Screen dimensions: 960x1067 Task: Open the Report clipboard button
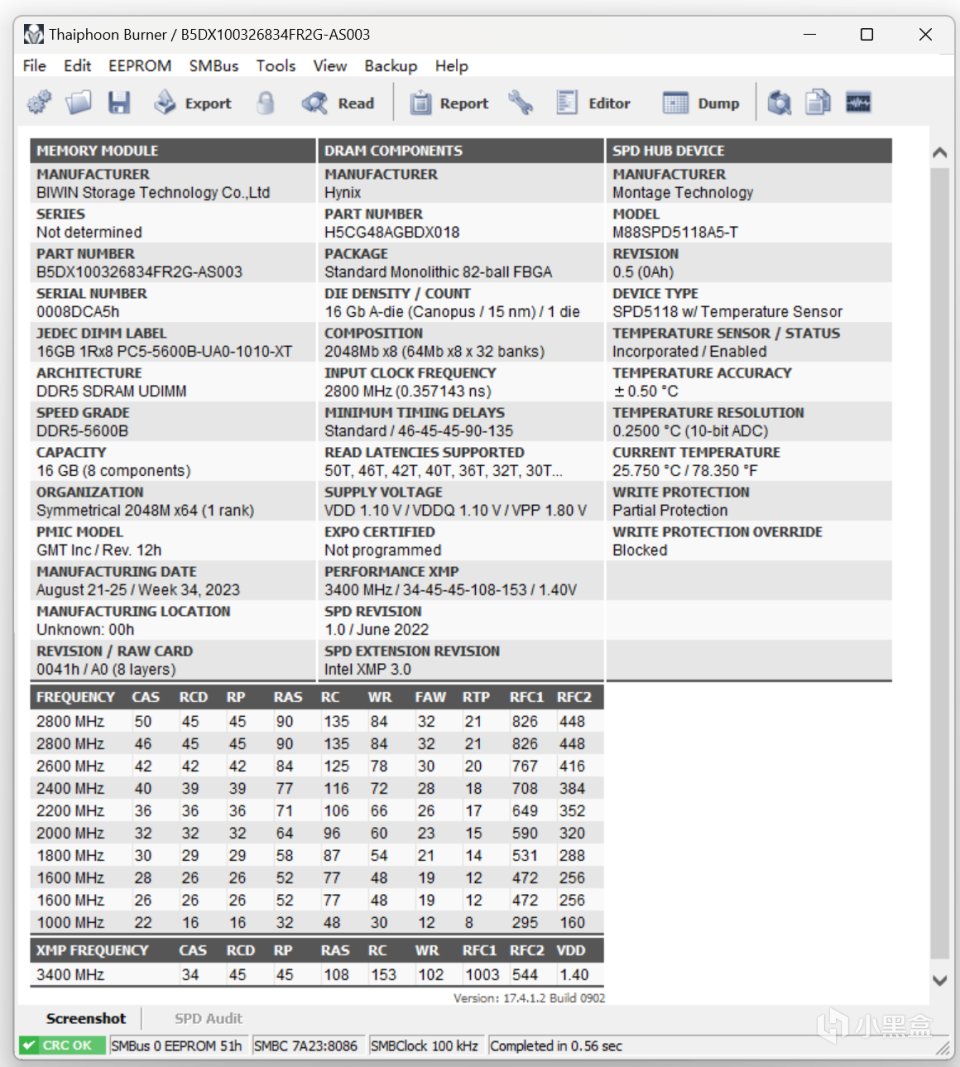pyautogui.click(x=449, y=103)
